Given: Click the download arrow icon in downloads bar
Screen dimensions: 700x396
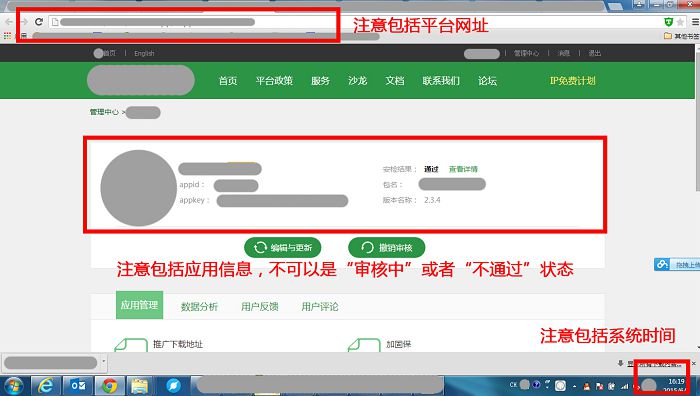Looking at the screenshot, I should (621, 363).
